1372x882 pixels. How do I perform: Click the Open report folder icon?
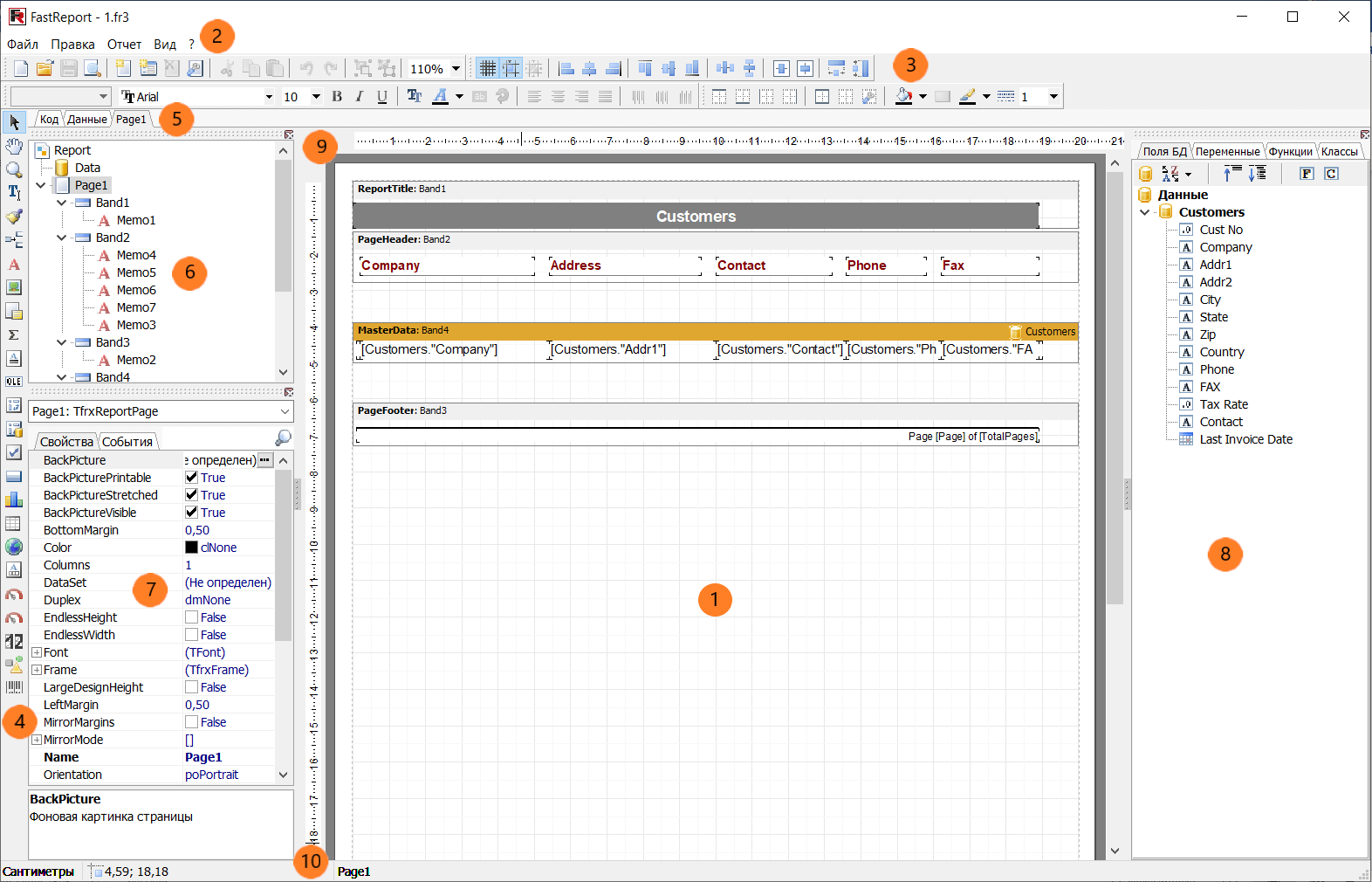pos(45,69)
